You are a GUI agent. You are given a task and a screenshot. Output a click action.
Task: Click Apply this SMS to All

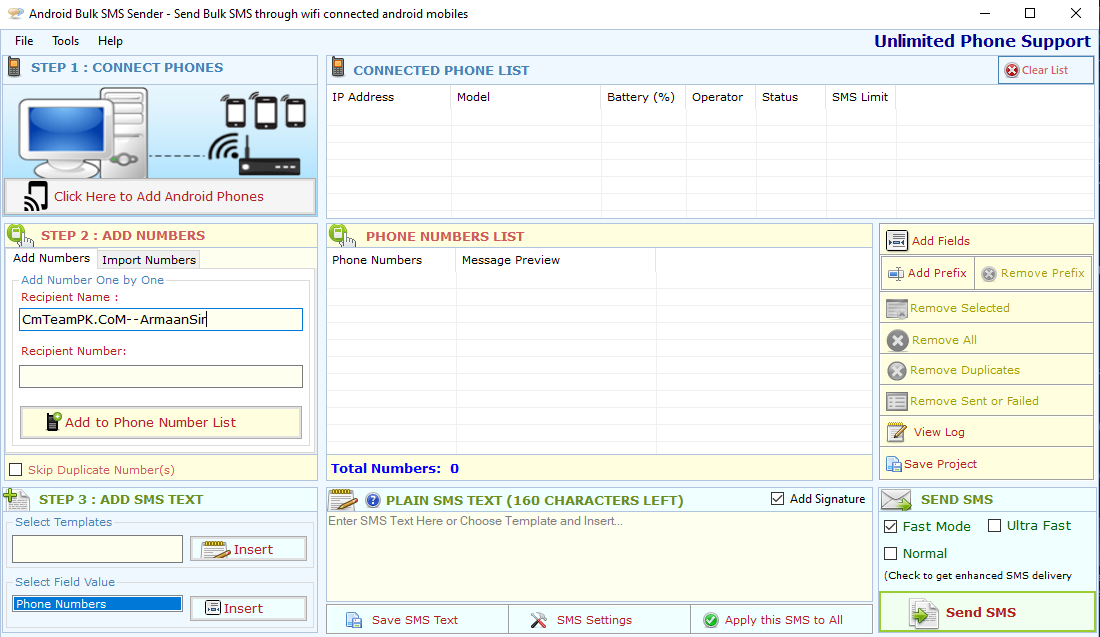pyautogui.click(x=782, y=620)
